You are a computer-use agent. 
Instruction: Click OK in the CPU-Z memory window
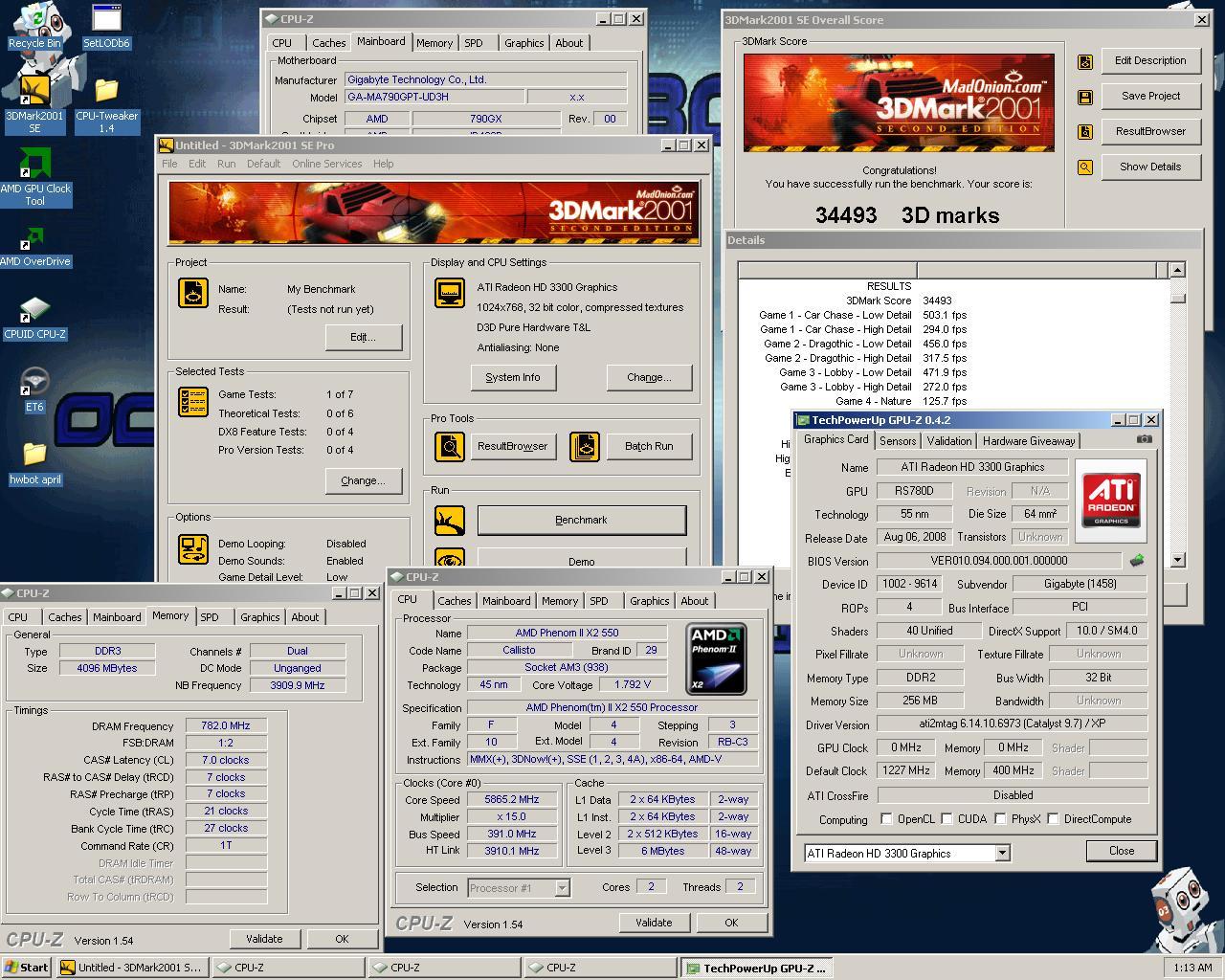coord(342,939)
